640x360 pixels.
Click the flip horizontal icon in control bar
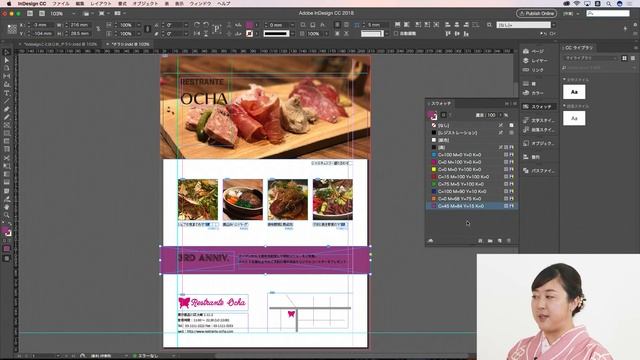(x=197, y=34)
